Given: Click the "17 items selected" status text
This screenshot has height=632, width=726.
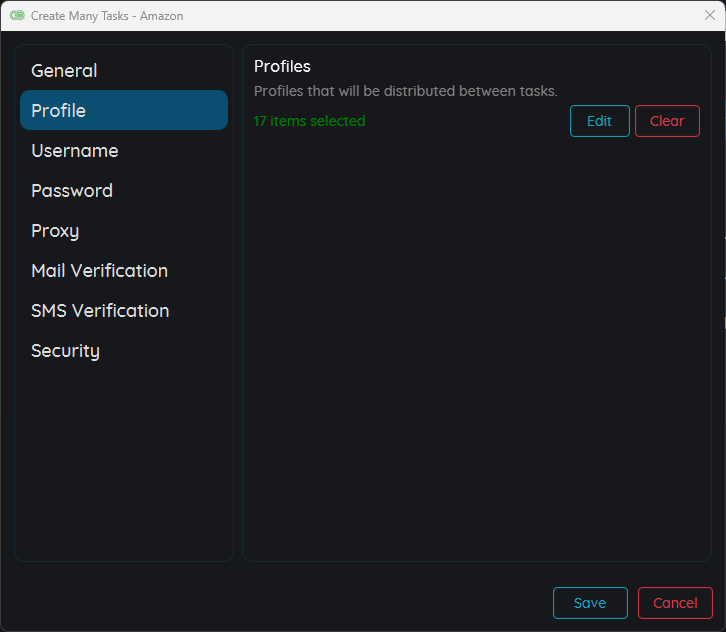Looking at the screenshot, I should (x=309, y=121).
